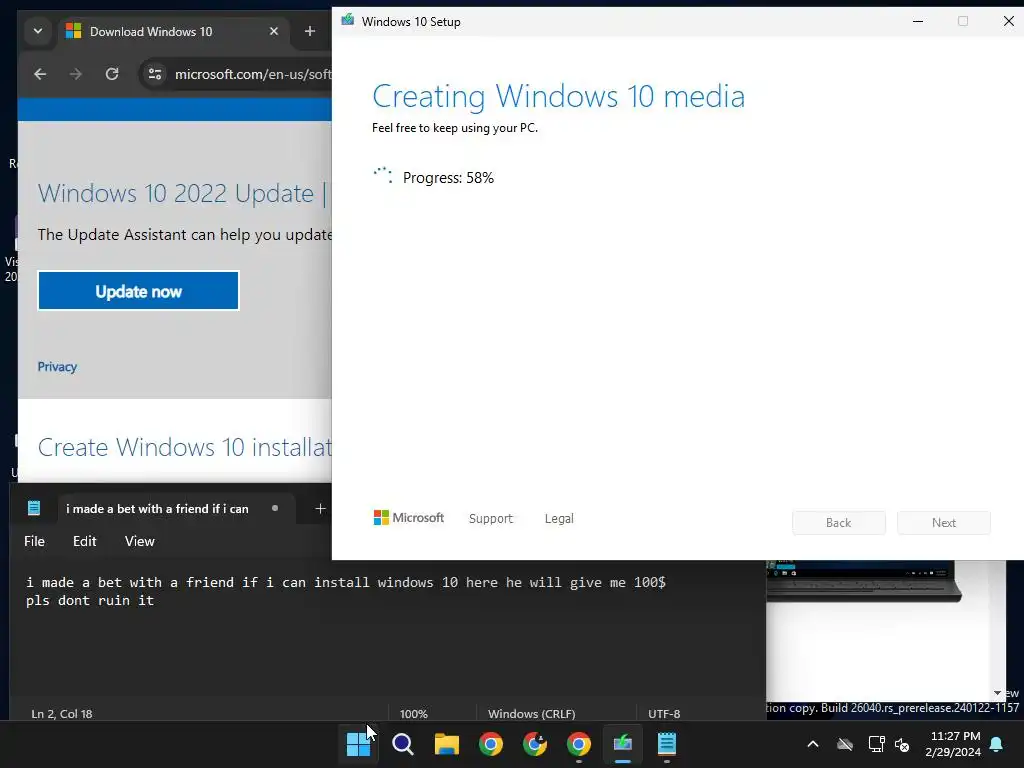The image size is (1024, 768).
Task: Click Create Windows 10 installation heading
Action: (184, 447)
